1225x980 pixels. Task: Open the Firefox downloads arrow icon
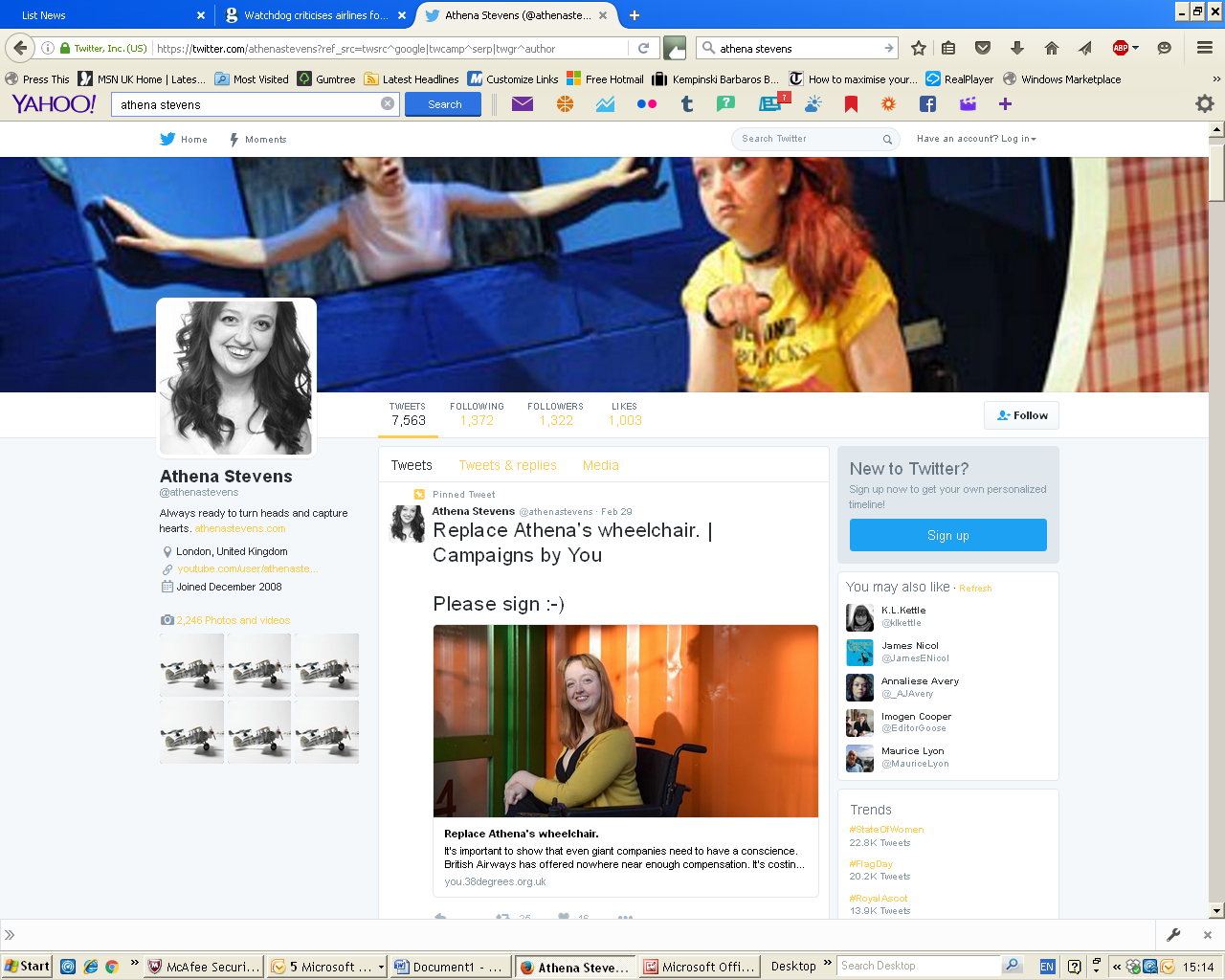1017,48
